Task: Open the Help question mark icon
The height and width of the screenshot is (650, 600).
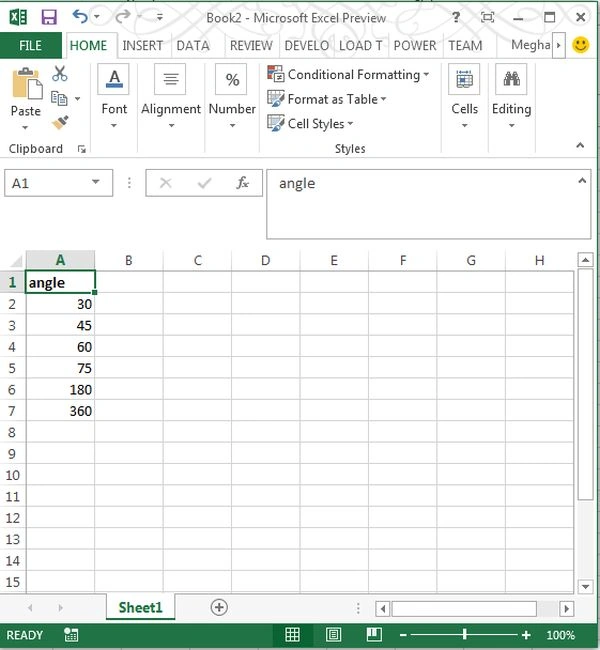Action: click(x=456, y=17)
